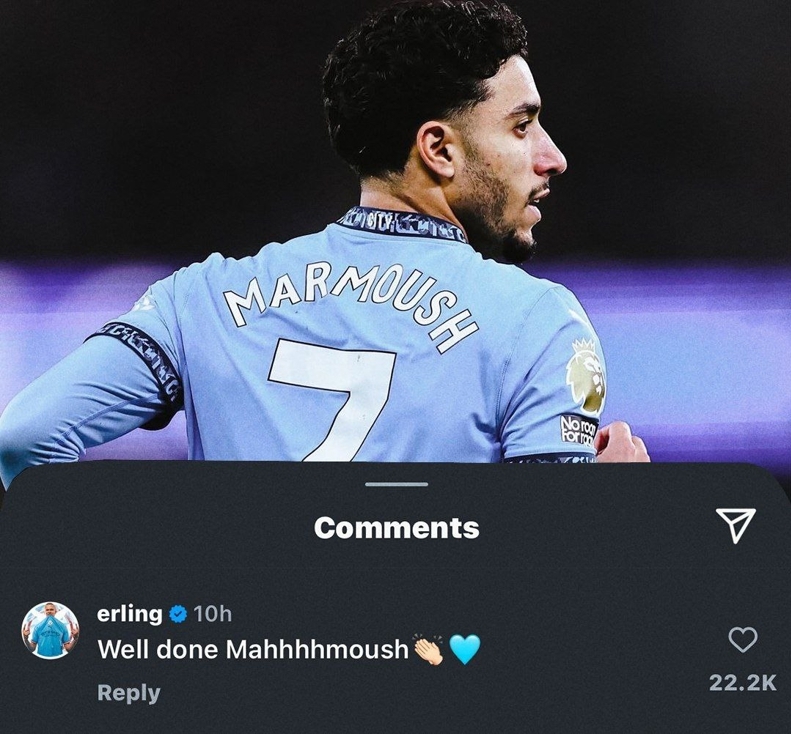Open erling's profile picture avatar
791x734 pixels.
50,630
